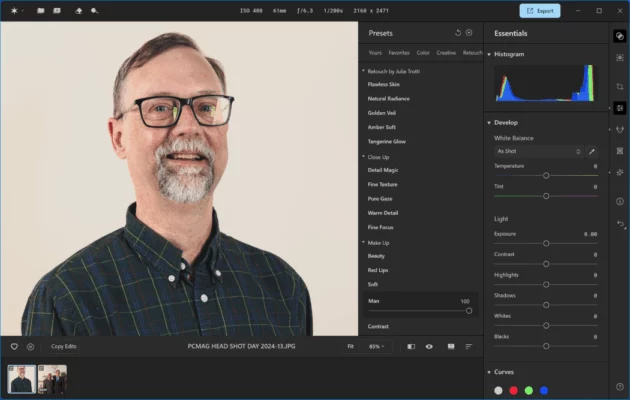Apply the Warm Detail preset
This screenshot has width=630, height=400.
382,213
